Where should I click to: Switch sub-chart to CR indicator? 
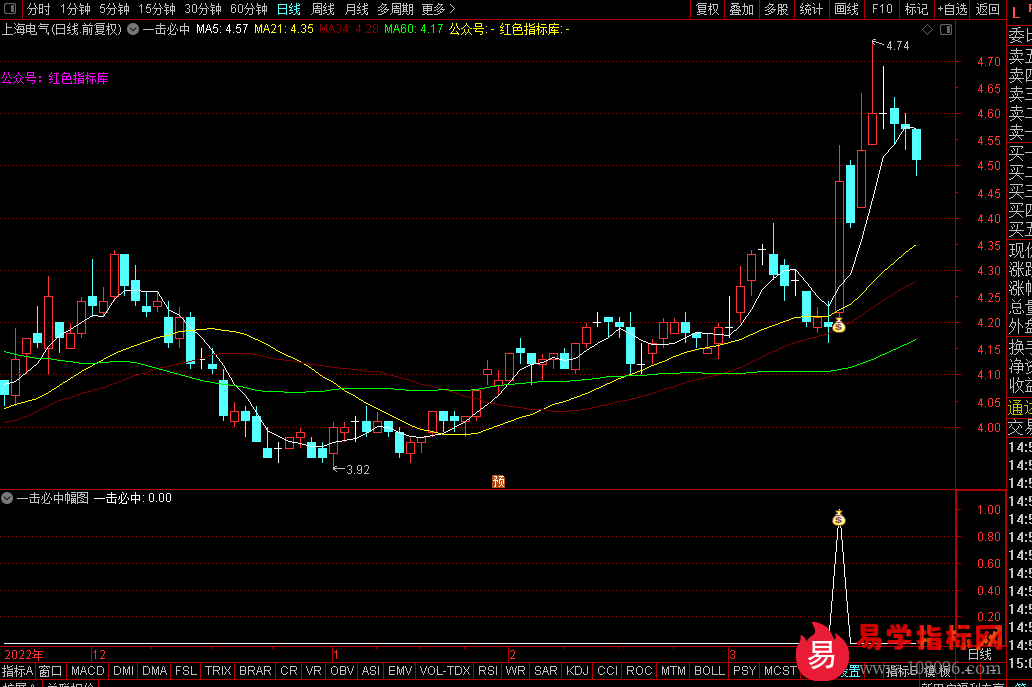tap(289, 671)
